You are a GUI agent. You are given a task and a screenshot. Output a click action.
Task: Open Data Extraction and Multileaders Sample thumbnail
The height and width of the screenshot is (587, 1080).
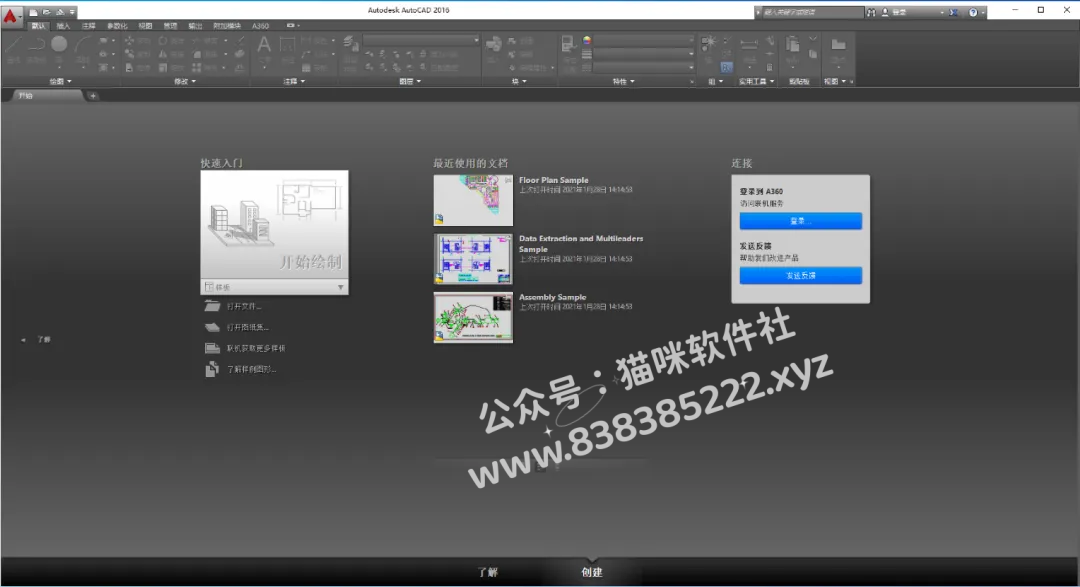click(473, 259)
